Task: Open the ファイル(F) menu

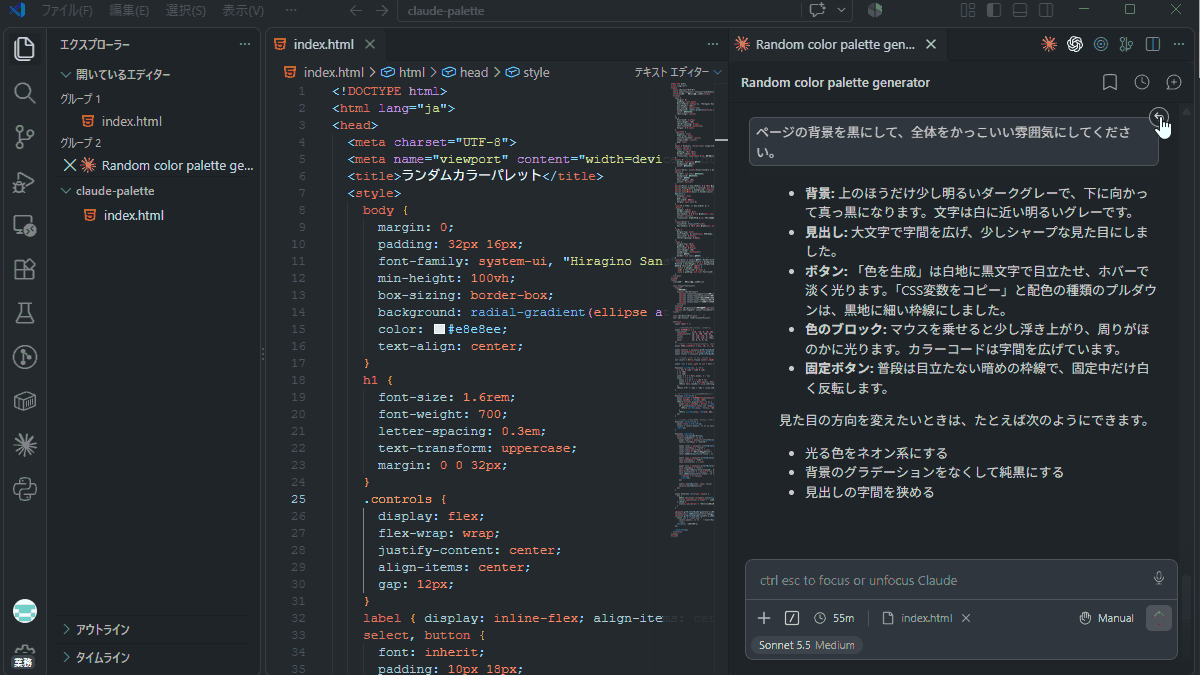Action: point(66,10)
